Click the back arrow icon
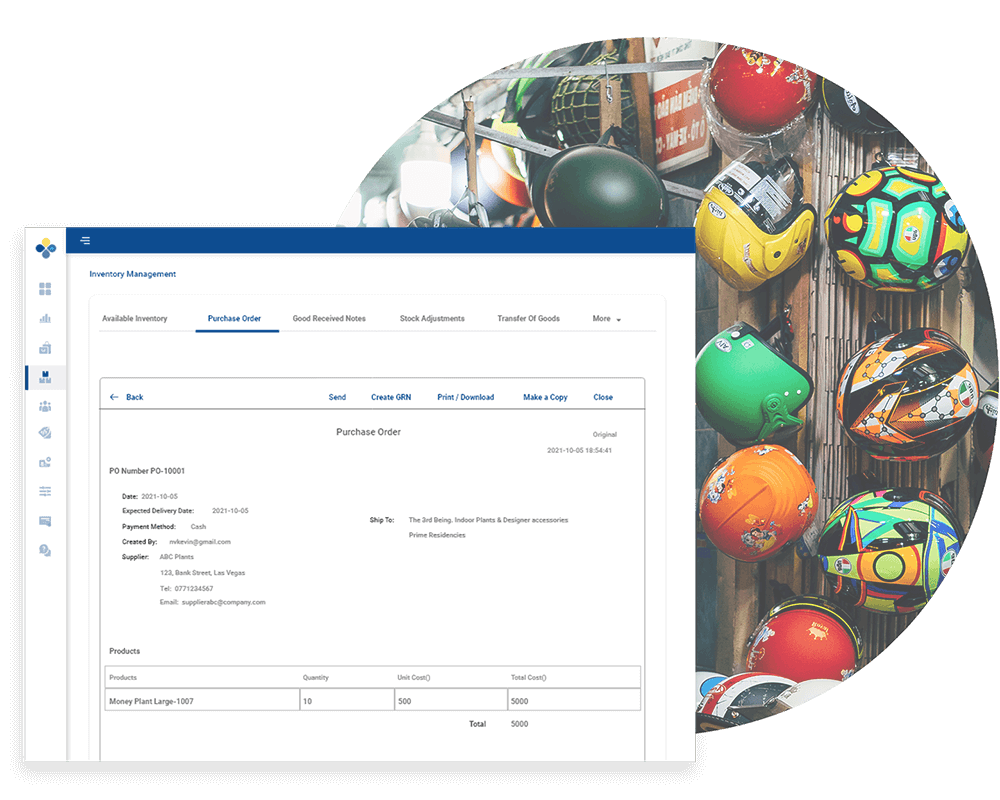Screen dimensions: 1000x800 coord(114,397)
